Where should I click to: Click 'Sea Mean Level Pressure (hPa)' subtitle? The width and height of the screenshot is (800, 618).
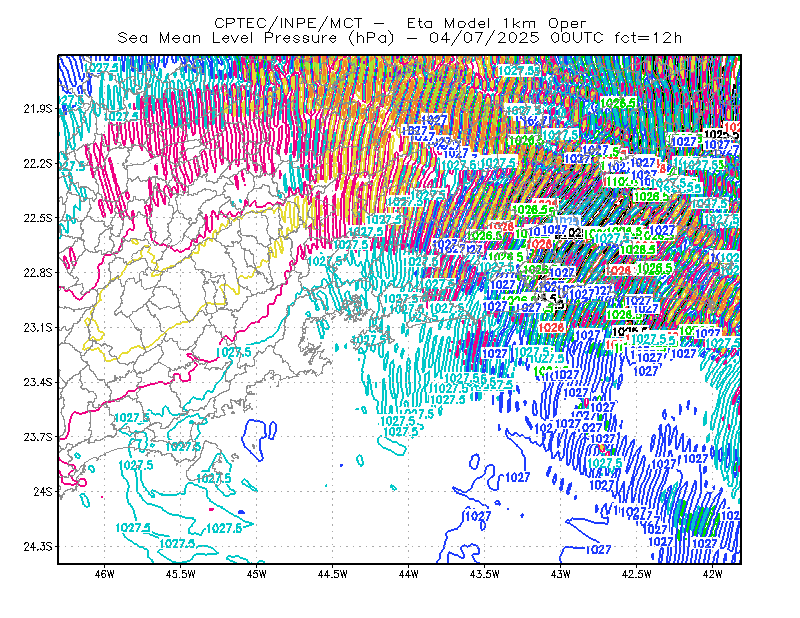[x=256, y=38]
